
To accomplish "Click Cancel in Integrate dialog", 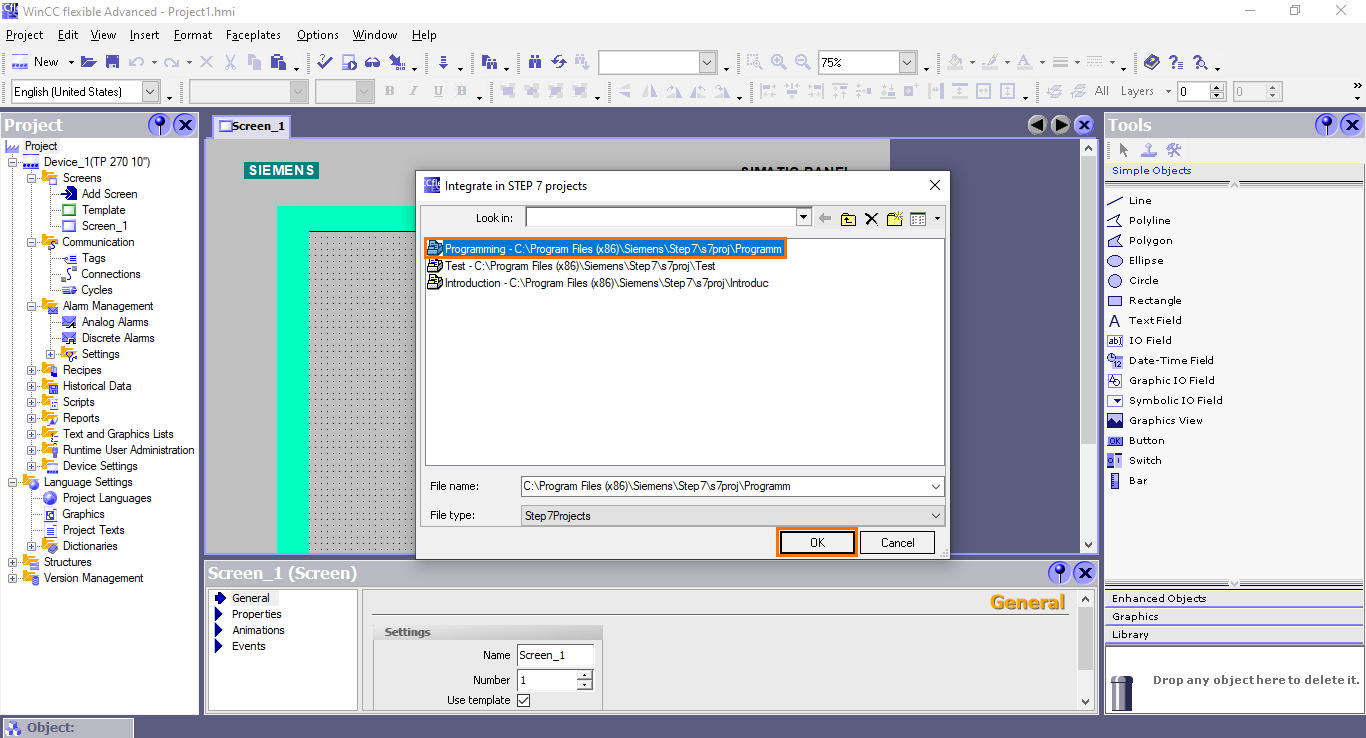I will point(898,542).
